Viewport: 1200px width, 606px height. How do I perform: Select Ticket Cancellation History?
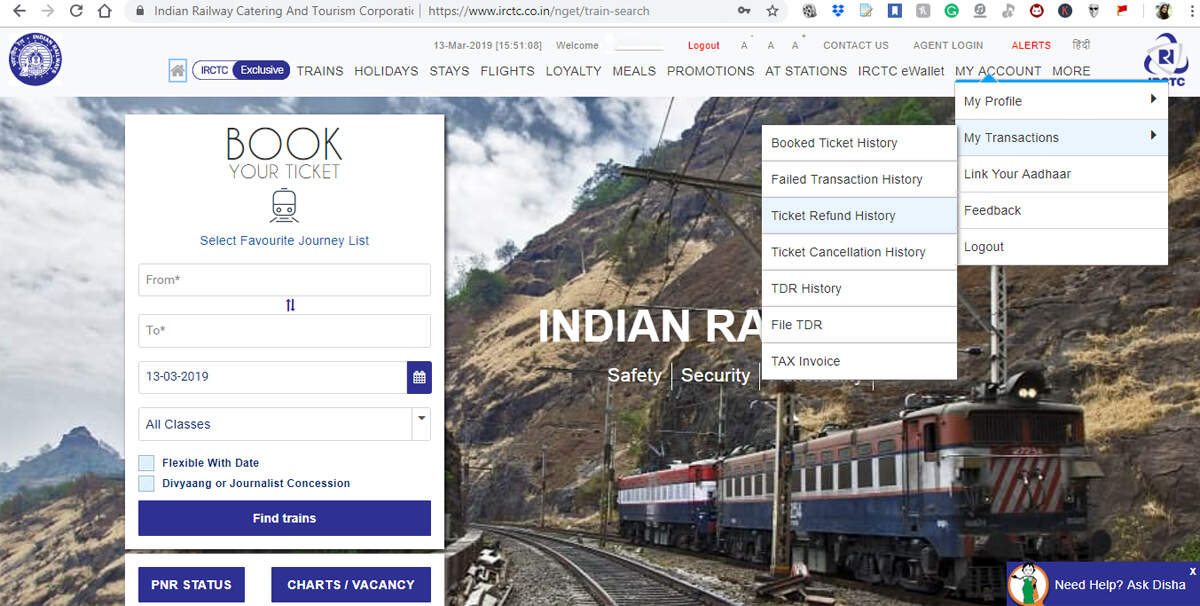[859, 252]
